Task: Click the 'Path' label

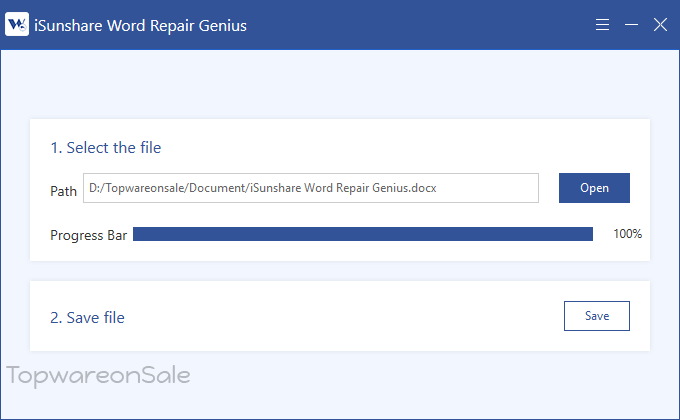Action: click(x=63, y=191)
